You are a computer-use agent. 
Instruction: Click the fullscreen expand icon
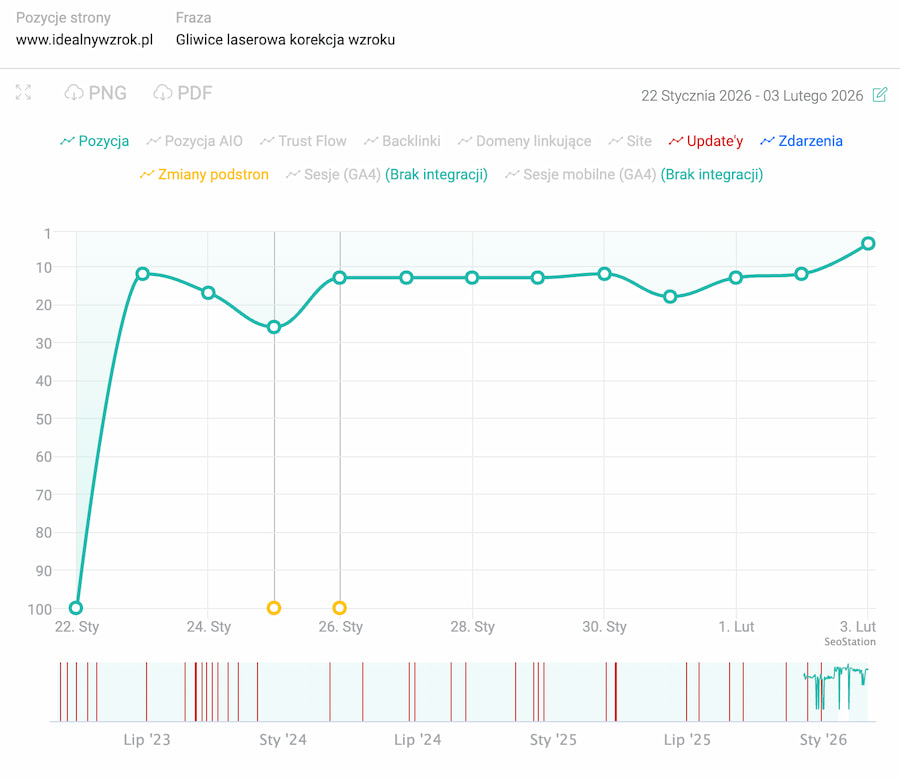24,93
